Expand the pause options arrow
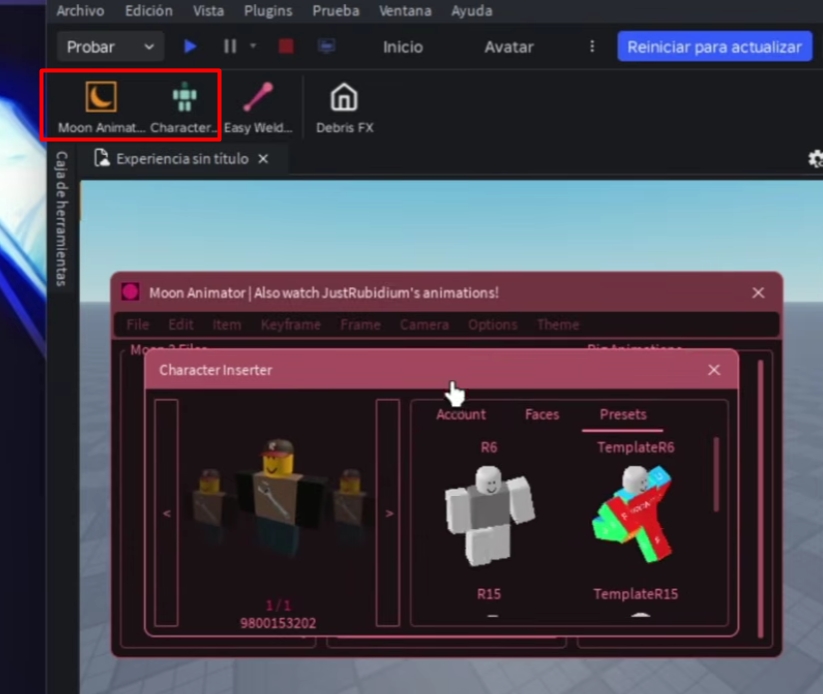This screenshot has width=823, height=694. tap(253, 46)
